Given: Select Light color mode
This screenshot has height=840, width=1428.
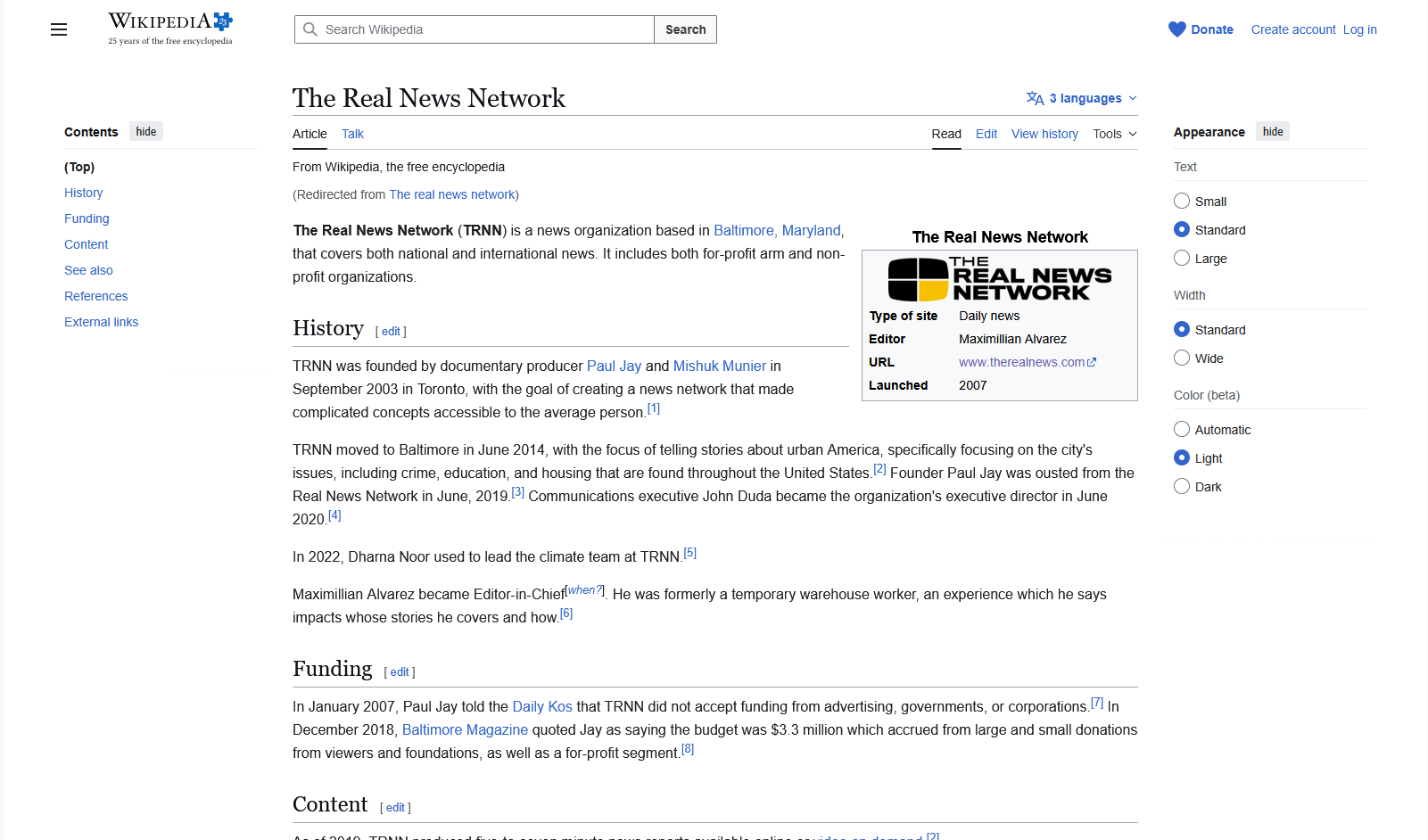Looking at the screenshot, I should (1182, 457).
